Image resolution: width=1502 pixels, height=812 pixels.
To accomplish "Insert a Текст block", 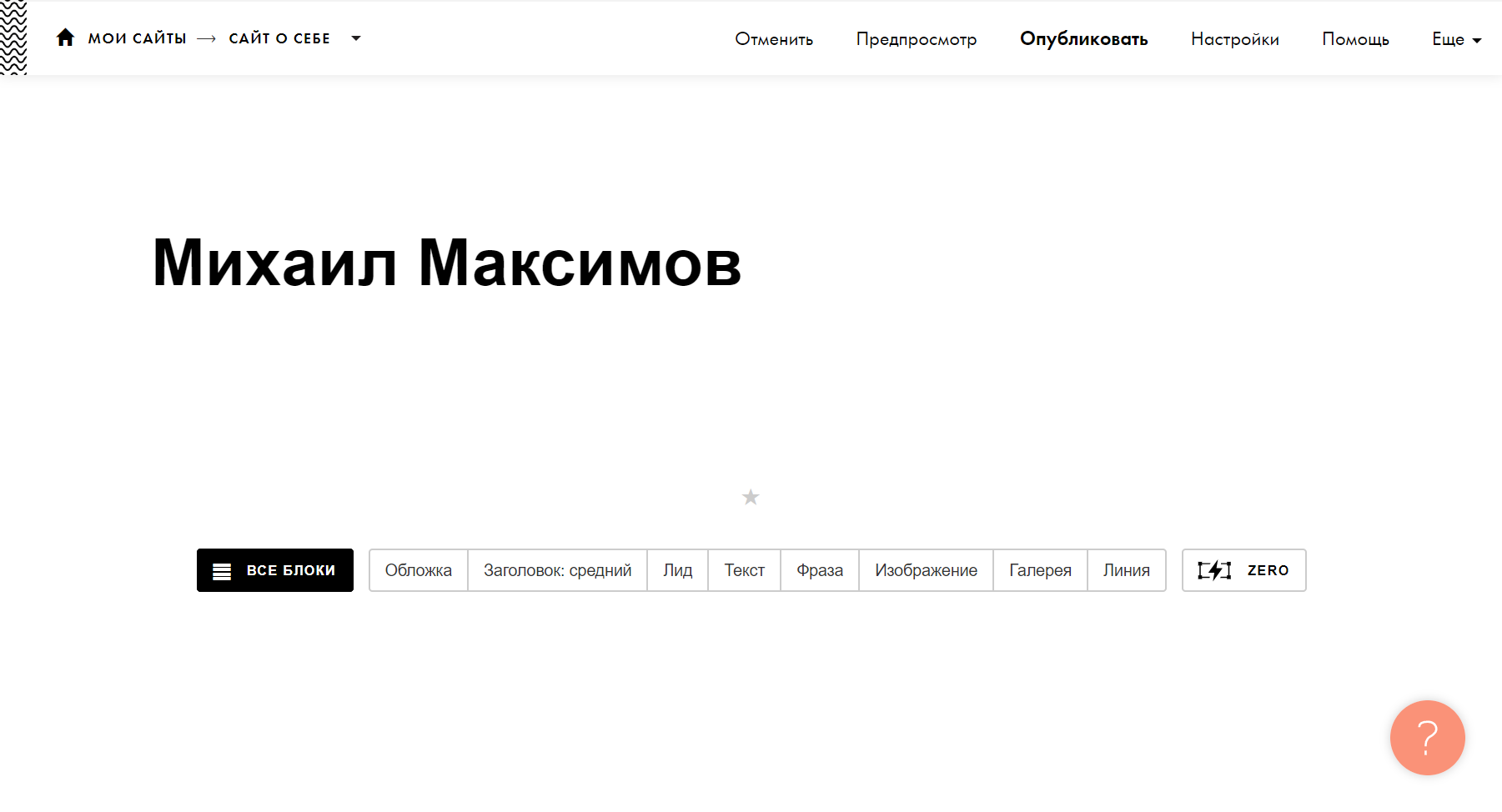I will click(x=744, y=570).
